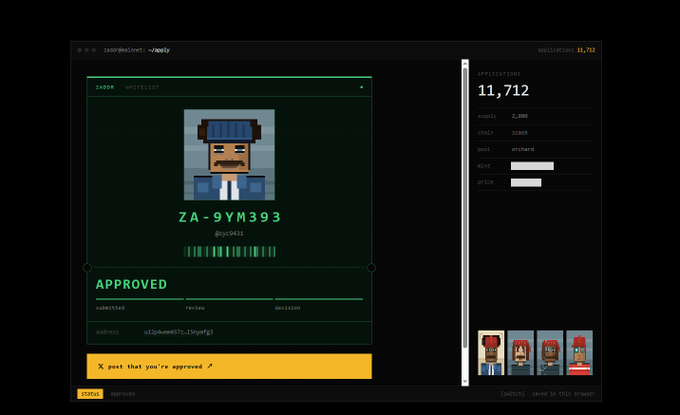Open the long-haired red bandana mustache thumbnail
This screenshot has width=680, height=415.
[520, 353]
